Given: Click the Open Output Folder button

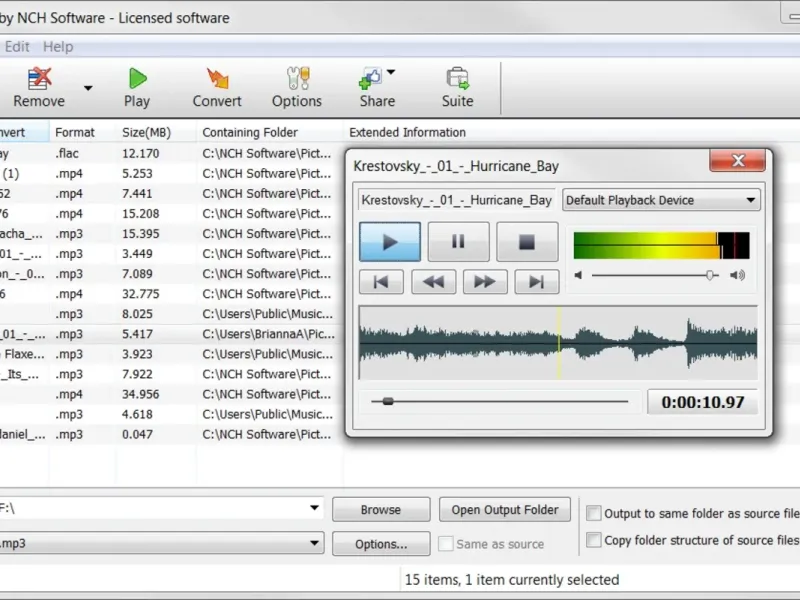Looking at the screenshot, I should pyautogui.click(x=505, y=510).
